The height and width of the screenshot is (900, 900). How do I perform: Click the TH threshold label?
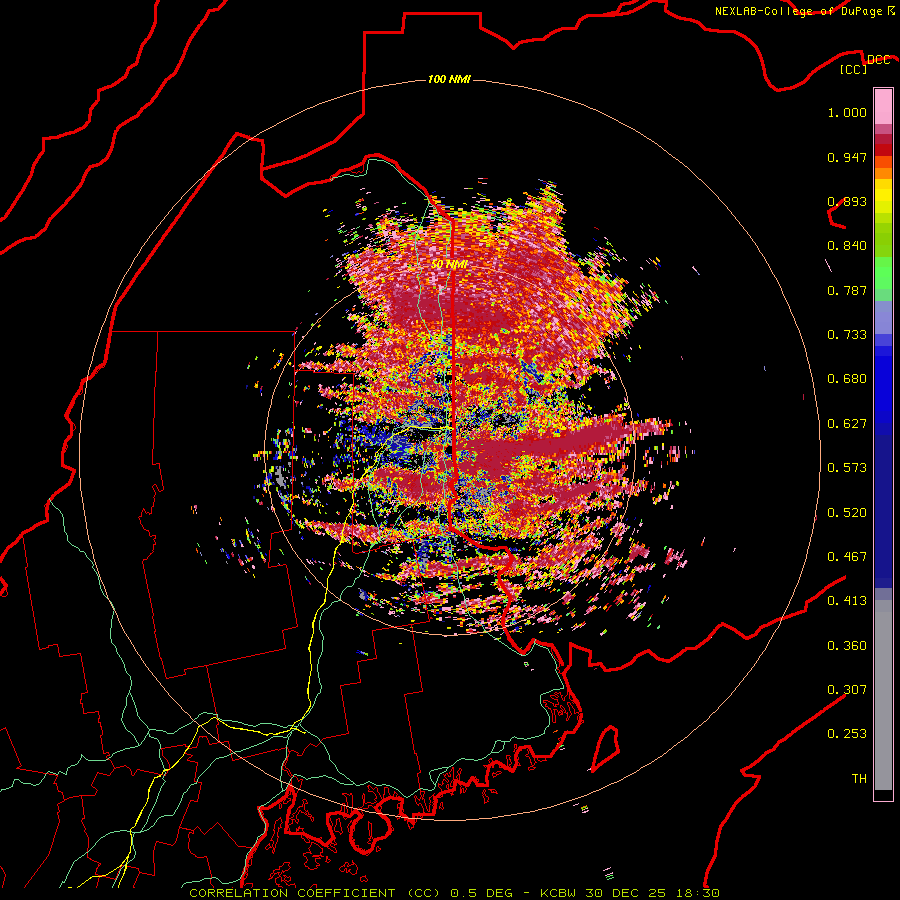[859, 779]
